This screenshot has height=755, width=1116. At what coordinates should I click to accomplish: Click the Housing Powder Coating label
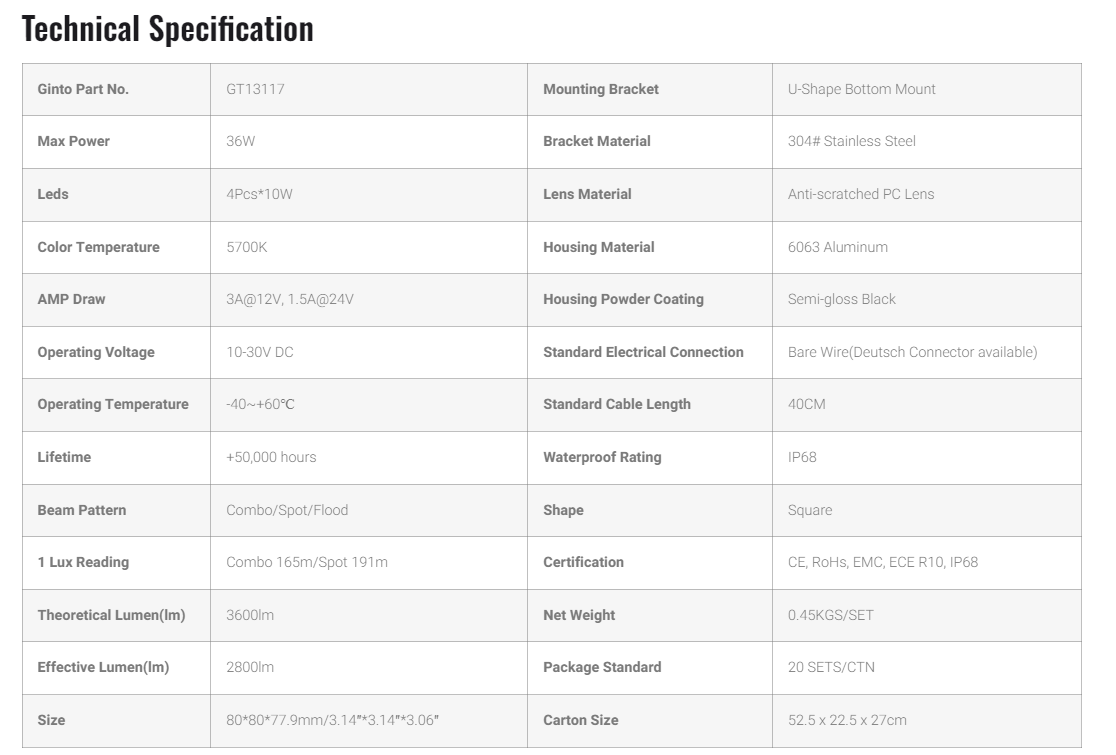(x=623, y=299)
